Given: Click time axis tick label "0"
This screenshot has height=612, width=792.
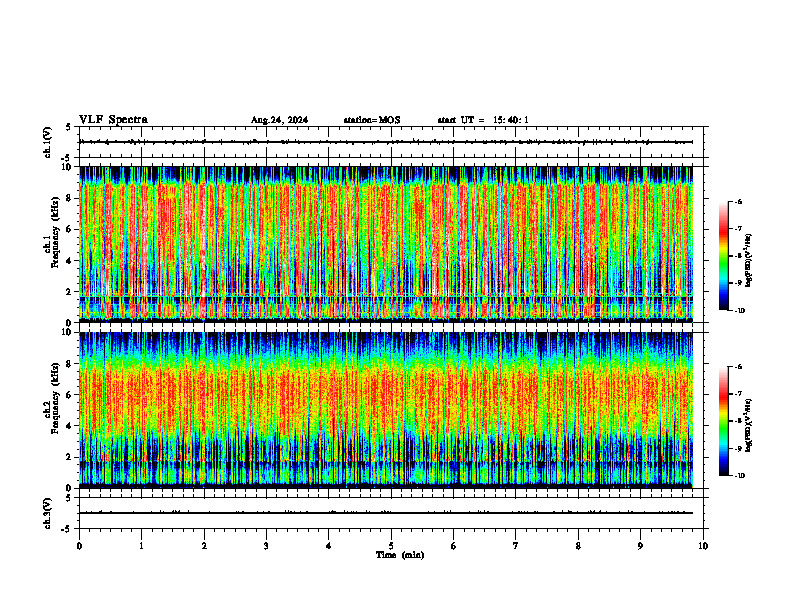Looking at the screenshot, I should (79, 546).
